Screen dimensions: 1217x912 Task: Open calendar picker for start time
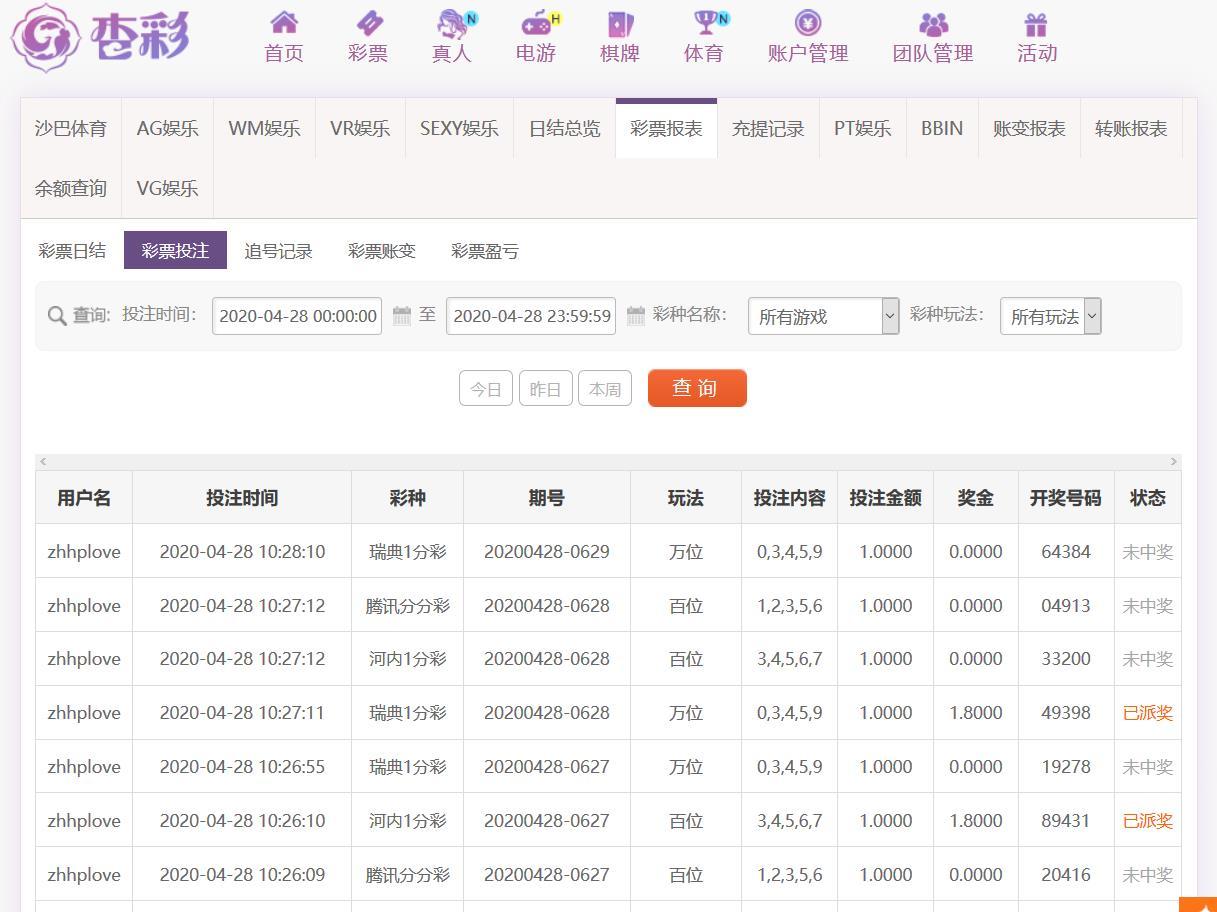[x=402, y=316]
